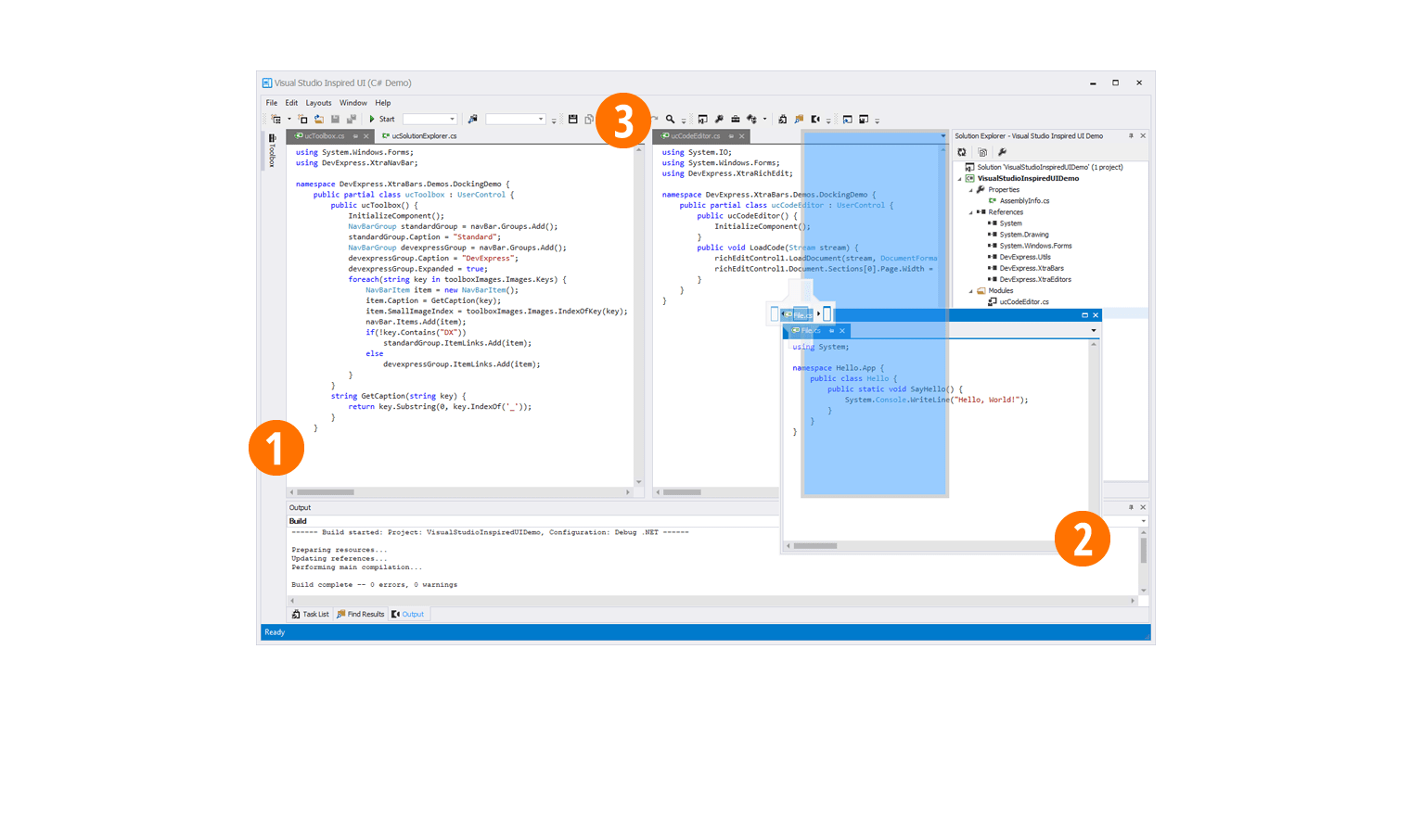Click the magnifier Find icon in toolbar

tap(670, 119)
